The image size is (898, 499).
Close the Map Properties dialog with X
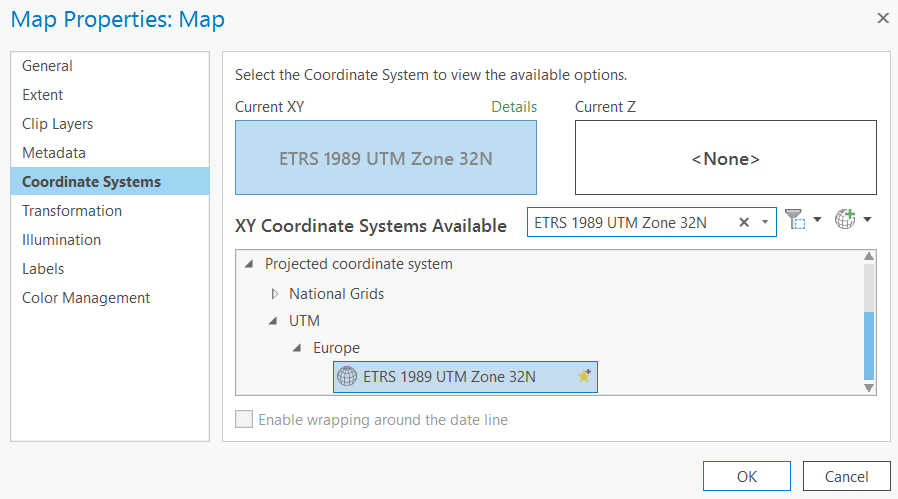pyautogui.click(x=882, y=18)
